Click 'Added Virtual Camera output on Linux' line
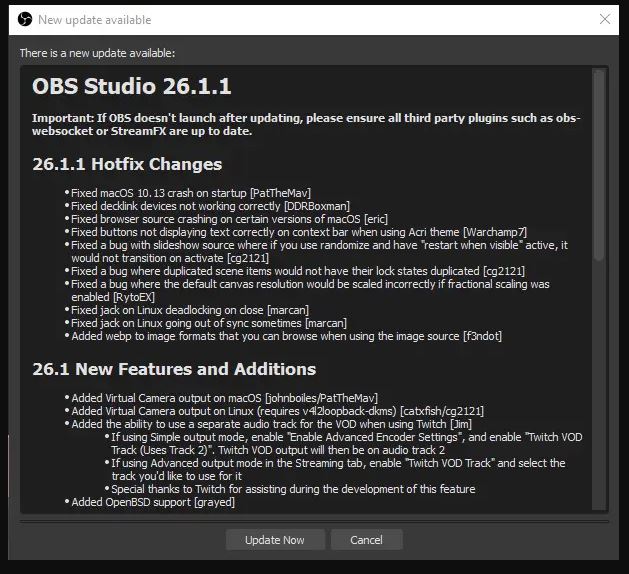This screenshot has height=574, width=629. coord(278,411)
